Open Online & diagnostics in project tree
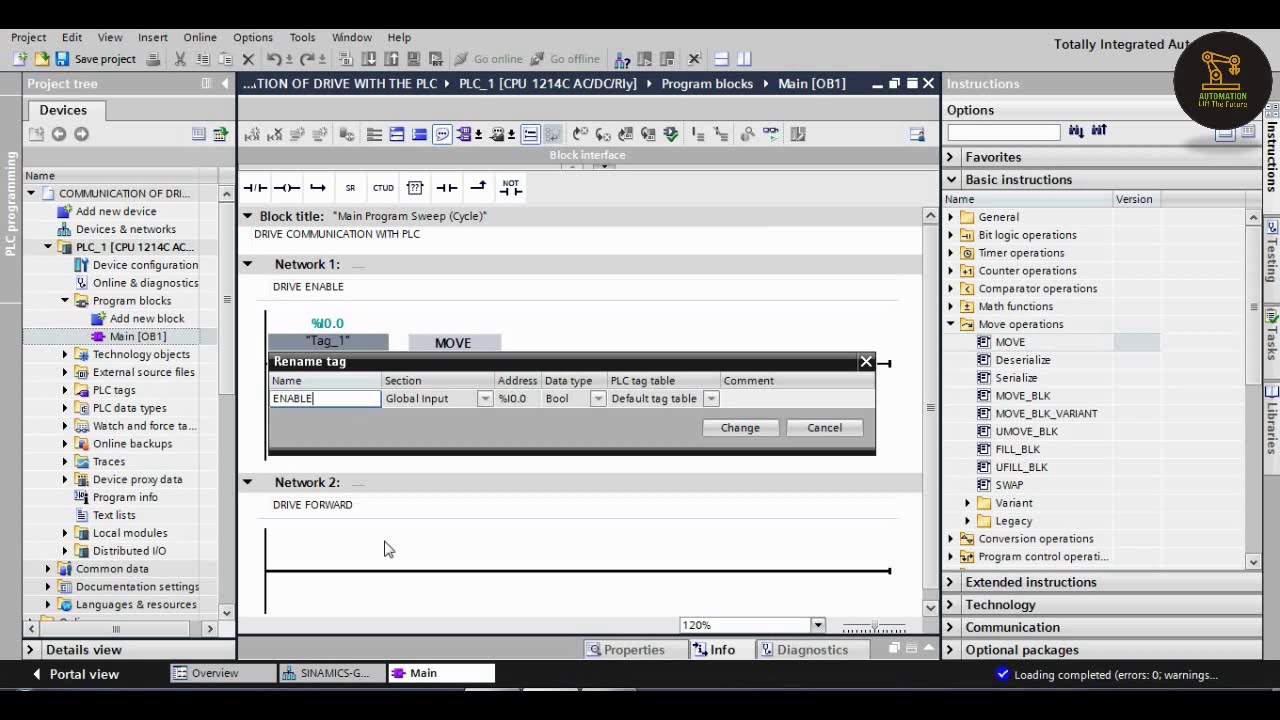Image resolution: width=1280 pixels, height=720 pixels. [x=145, y=283]
